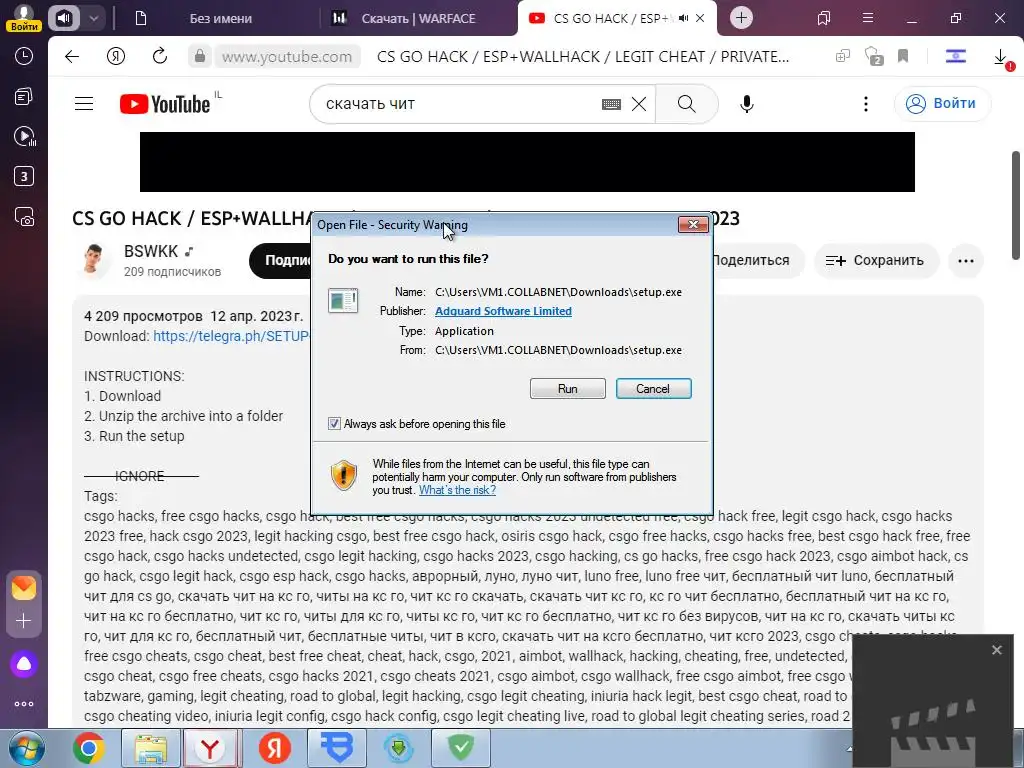The width and height of the screenshot is (1024, 768).
Task: Open the on-screen keyboard icon in search
Action: pyautogui.click(x=611, y=104)
